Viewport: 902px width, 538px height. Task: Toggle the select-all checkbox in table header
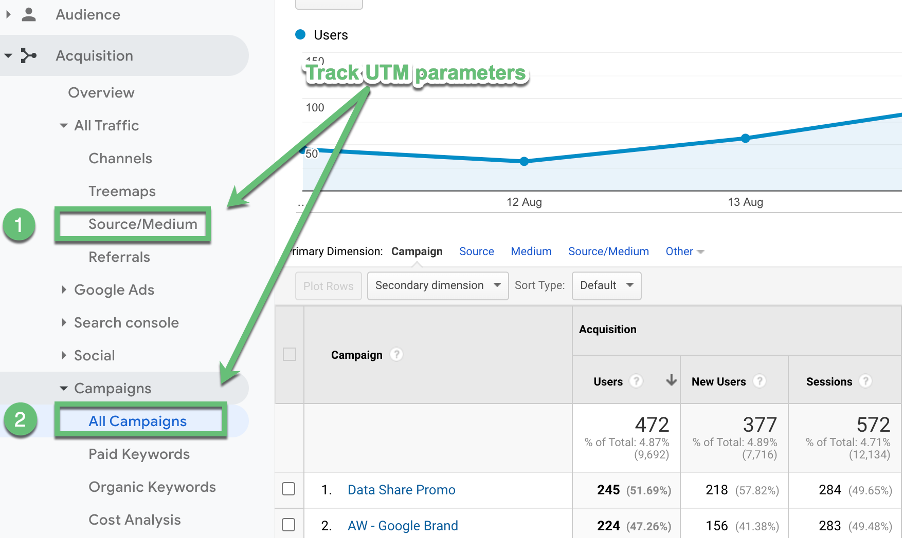tap(289, 354)
